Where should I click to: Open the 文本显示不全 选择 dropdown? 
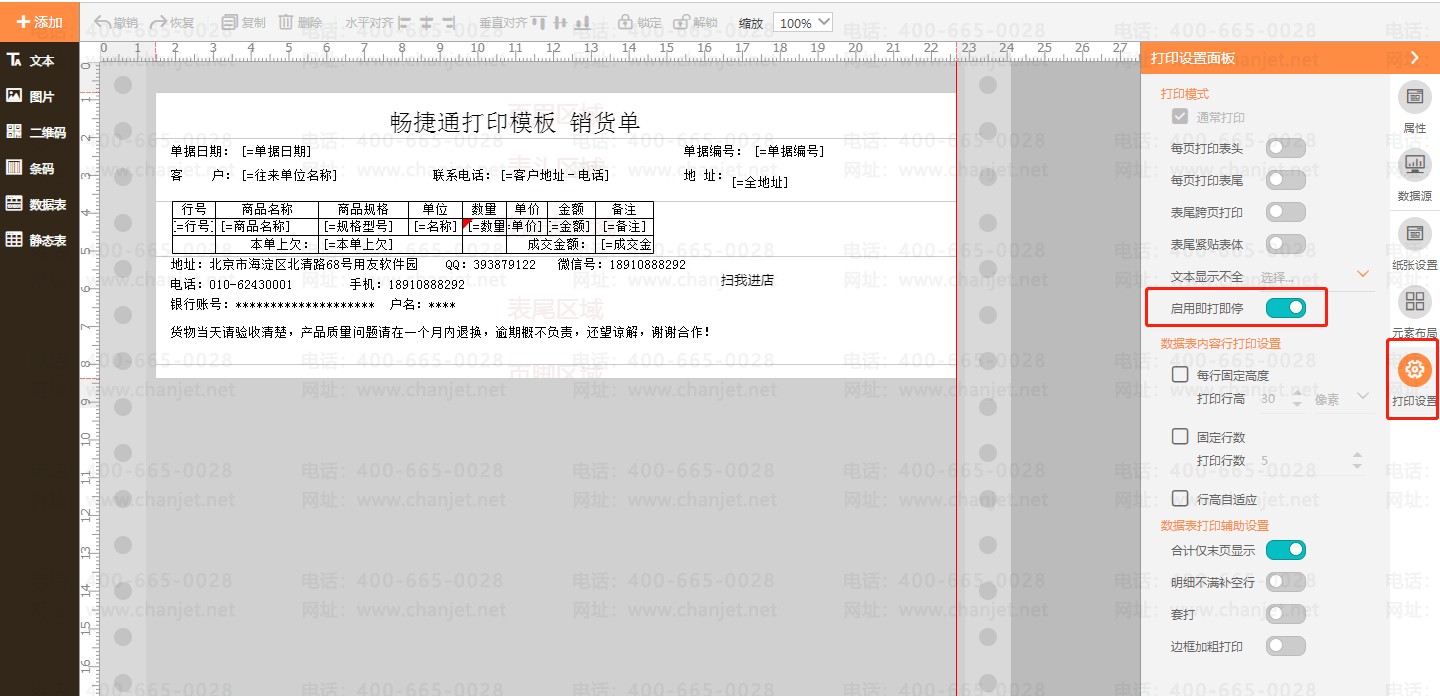(1315, 276)
